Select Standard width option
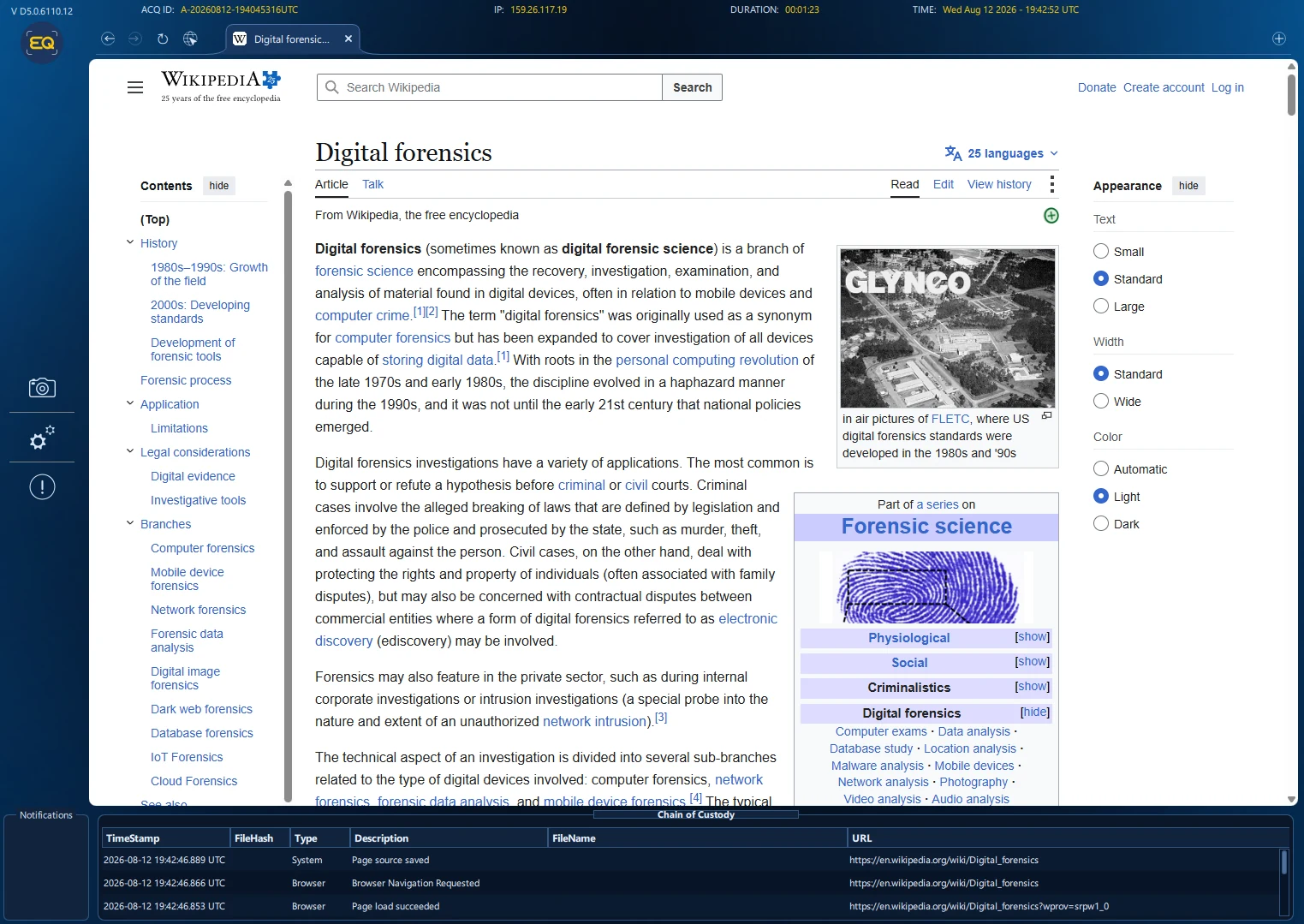 1101,373
